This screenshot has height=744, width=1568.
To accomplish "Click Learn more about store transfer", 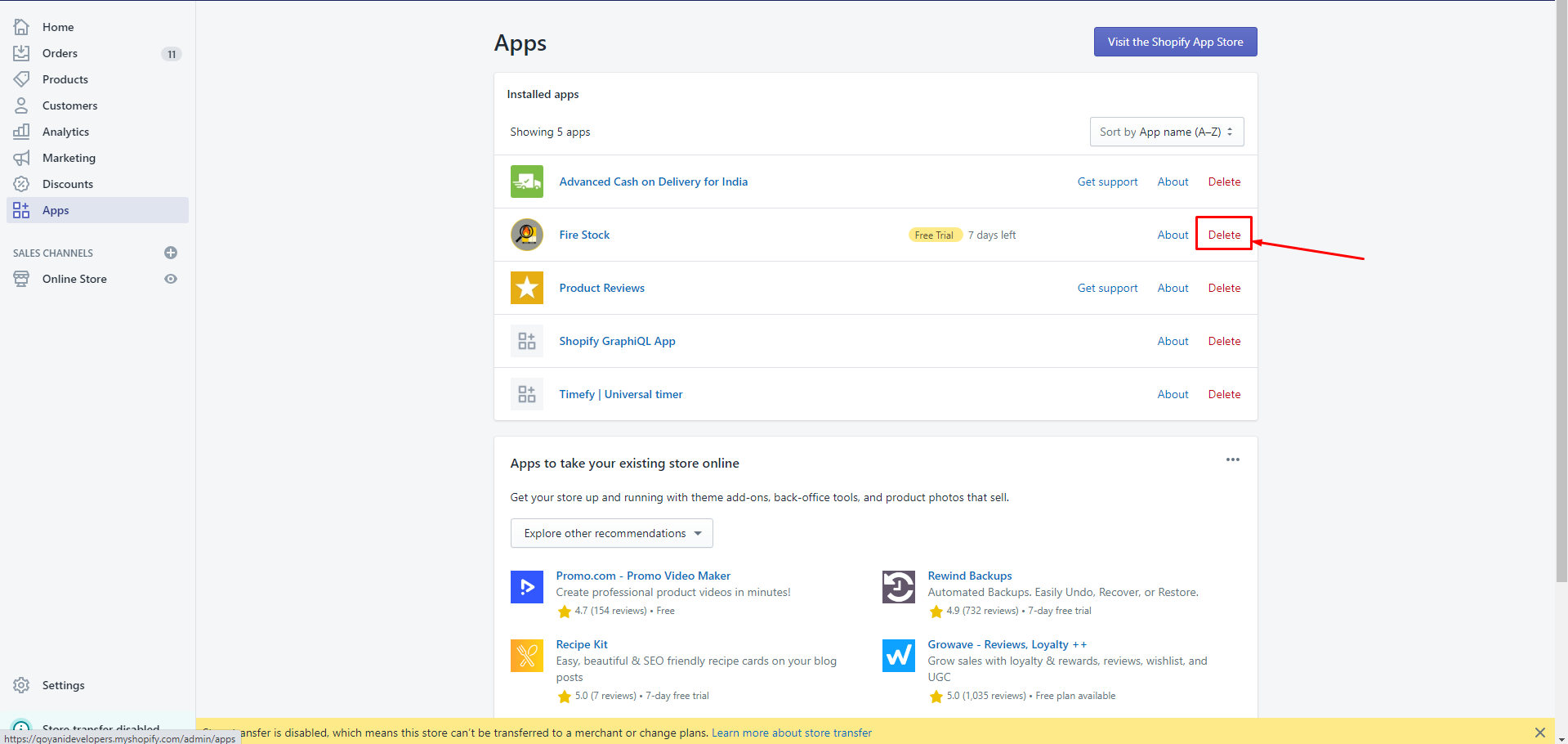I will [x=792, y=733].
